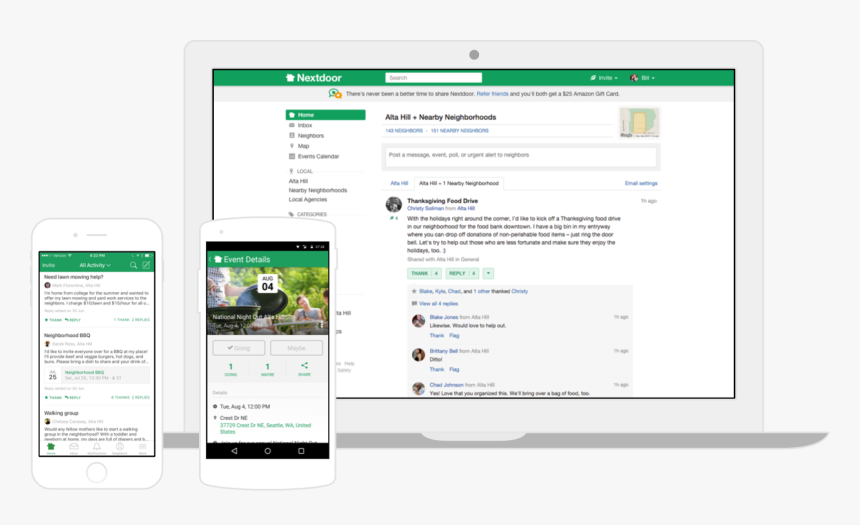Open Email settings link
This screenshot has height=525, width=860.
[x=641, y=183]
